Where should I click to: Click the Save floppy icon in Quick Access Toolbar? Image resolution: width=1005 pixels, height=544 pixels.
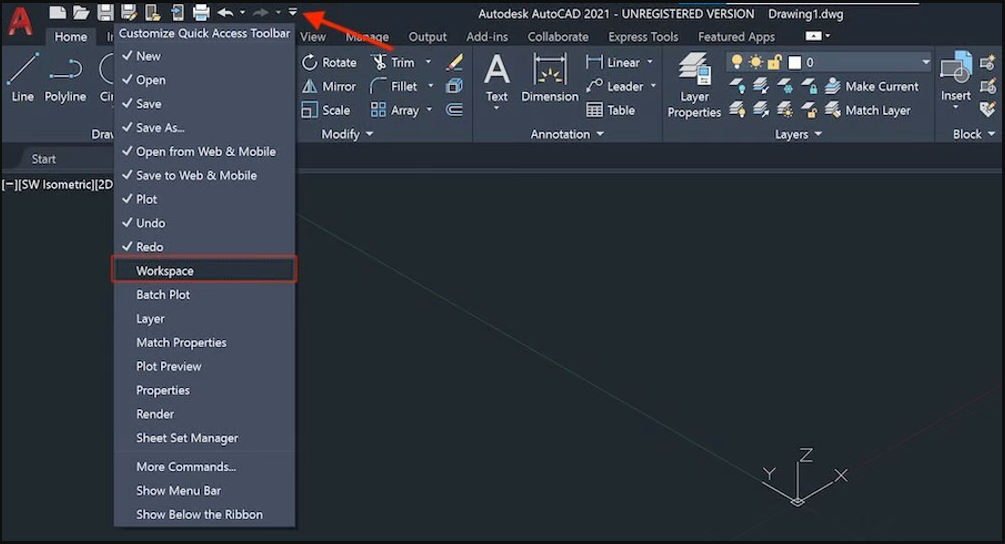[105, 12]
